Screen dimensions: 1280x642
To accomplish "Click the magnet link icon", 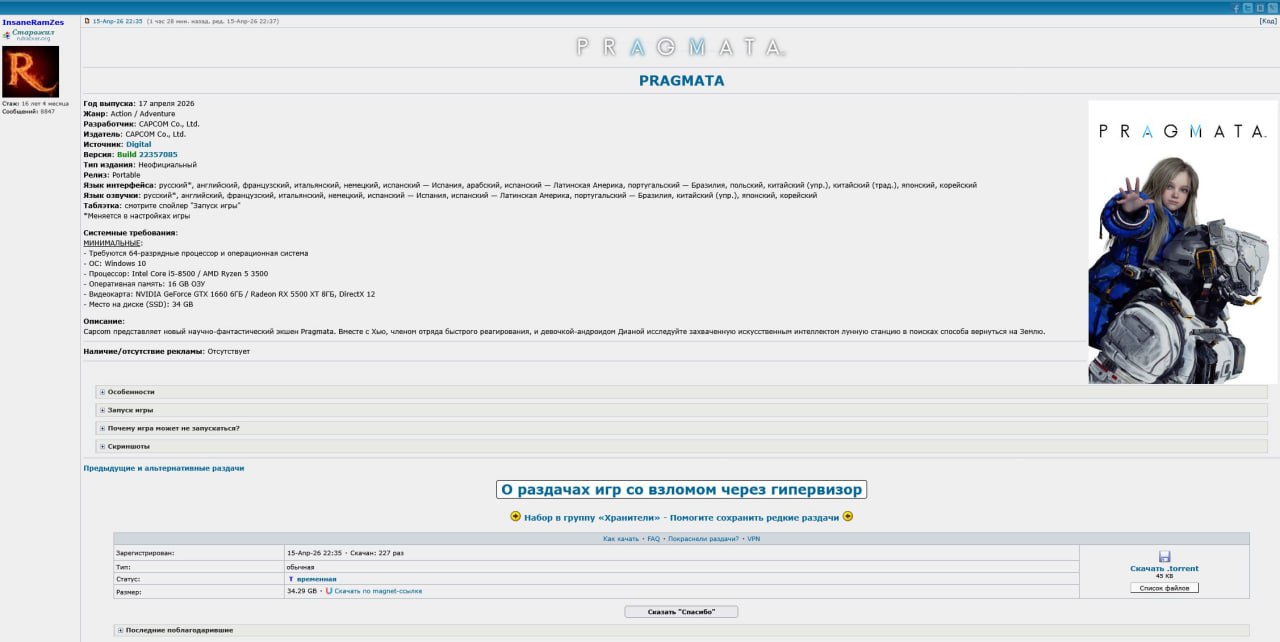I will coord(329,591).
